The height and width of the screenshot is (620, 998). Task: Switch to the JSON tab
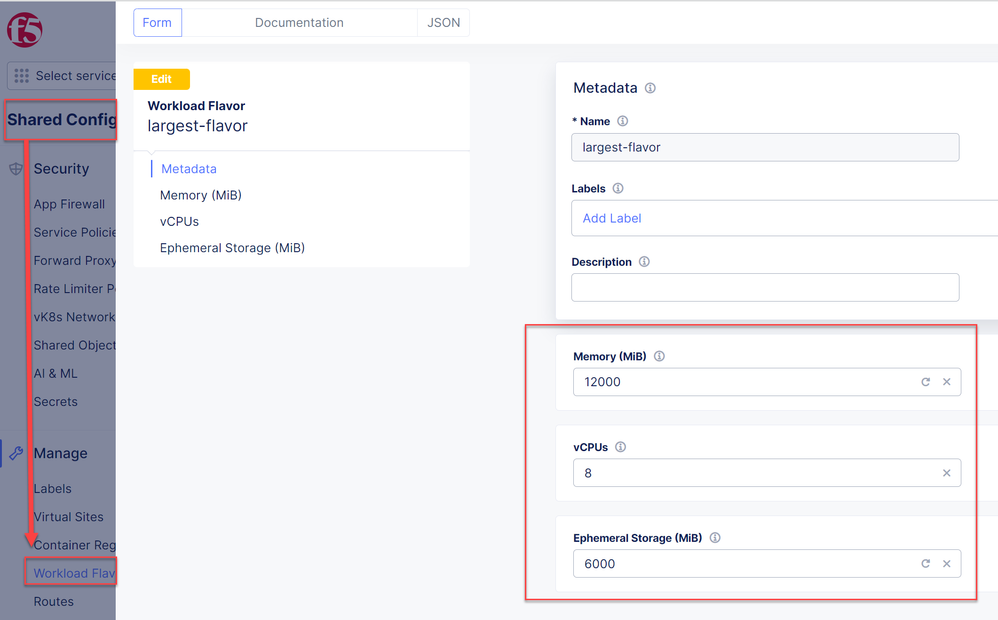click(x=443, y=23)
